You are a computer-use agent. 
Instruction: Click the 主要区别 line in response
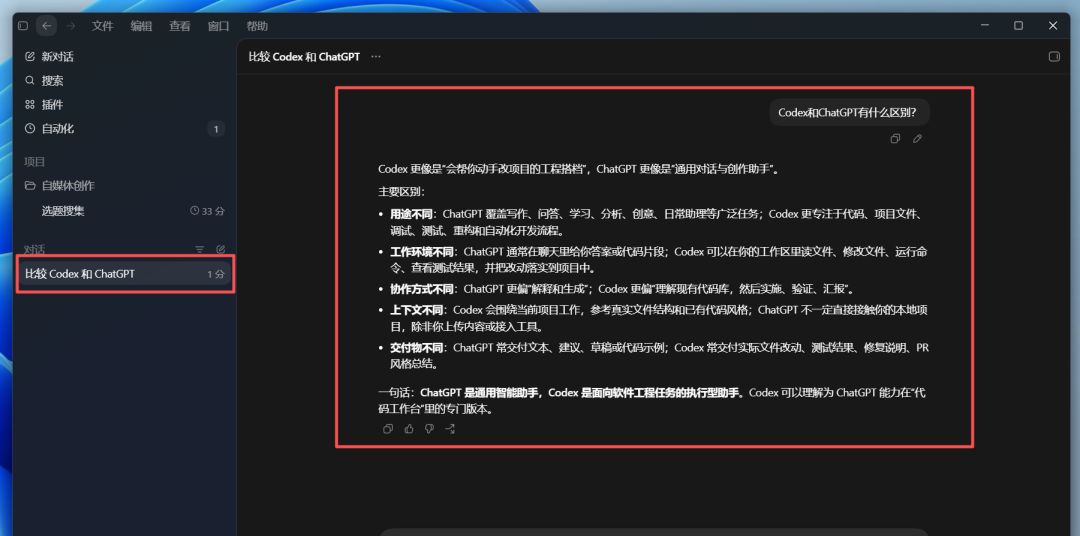[x=402, y=192]
